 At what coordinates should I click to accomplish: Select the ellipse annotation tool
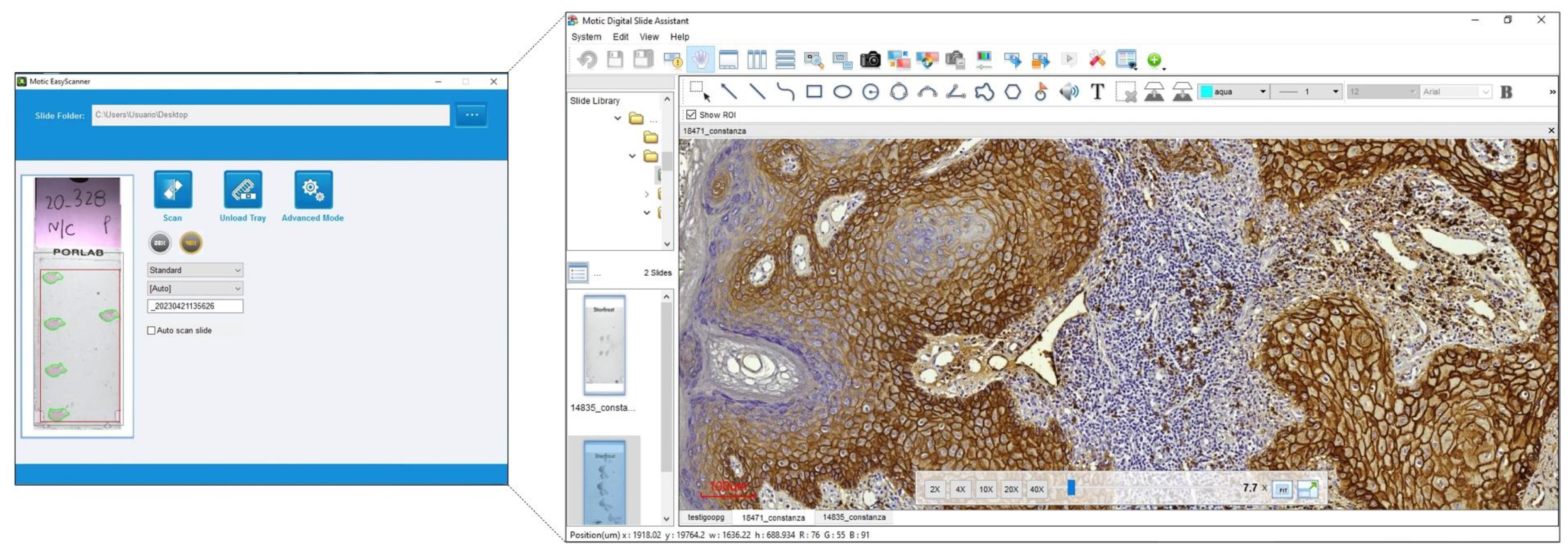[842, 92]
